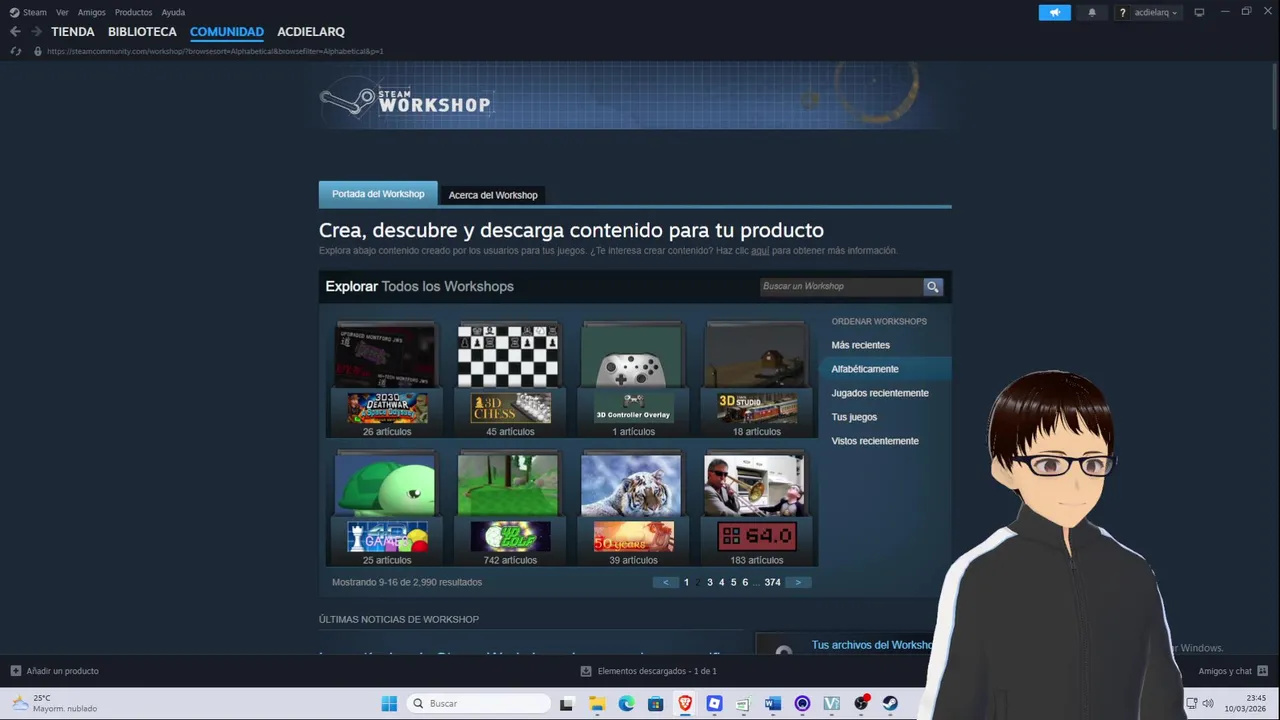The width and height of the screenshot is (1280, 720).
Task: Go to next results page arrow
Action: [x=797, y=582]
